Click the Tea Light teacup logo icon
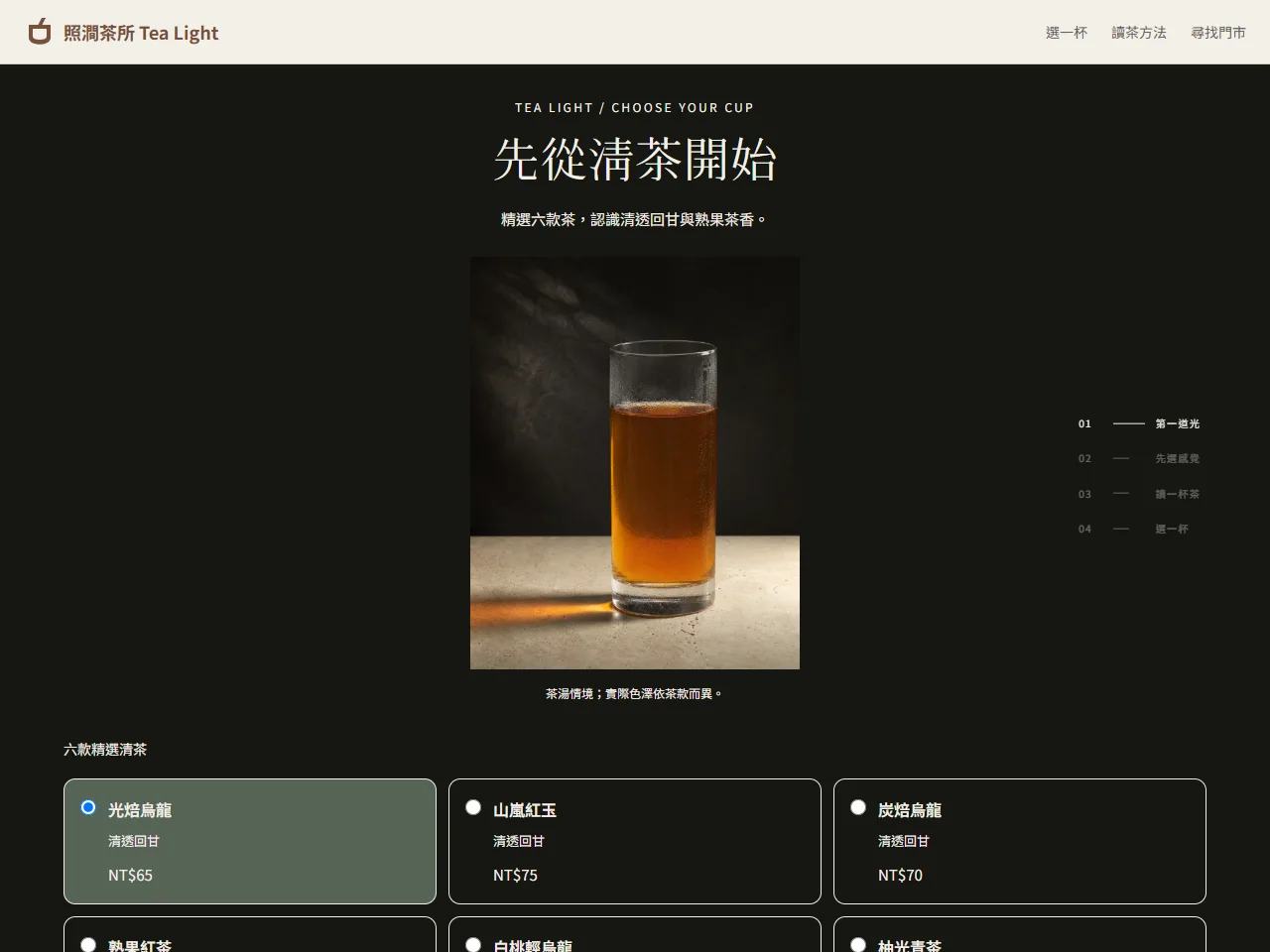The height and width of the screenshot is (952, 1270). [x=39, y=32]
